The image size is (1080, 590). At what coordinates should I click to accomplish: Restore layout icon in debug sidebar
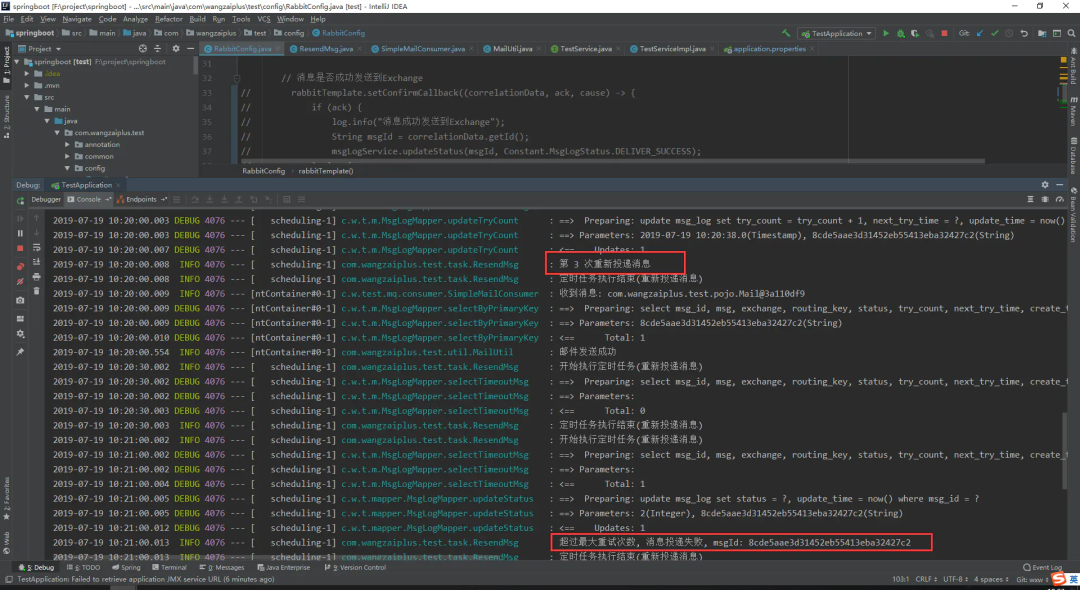pyautogui.click(x=20, y=319)
